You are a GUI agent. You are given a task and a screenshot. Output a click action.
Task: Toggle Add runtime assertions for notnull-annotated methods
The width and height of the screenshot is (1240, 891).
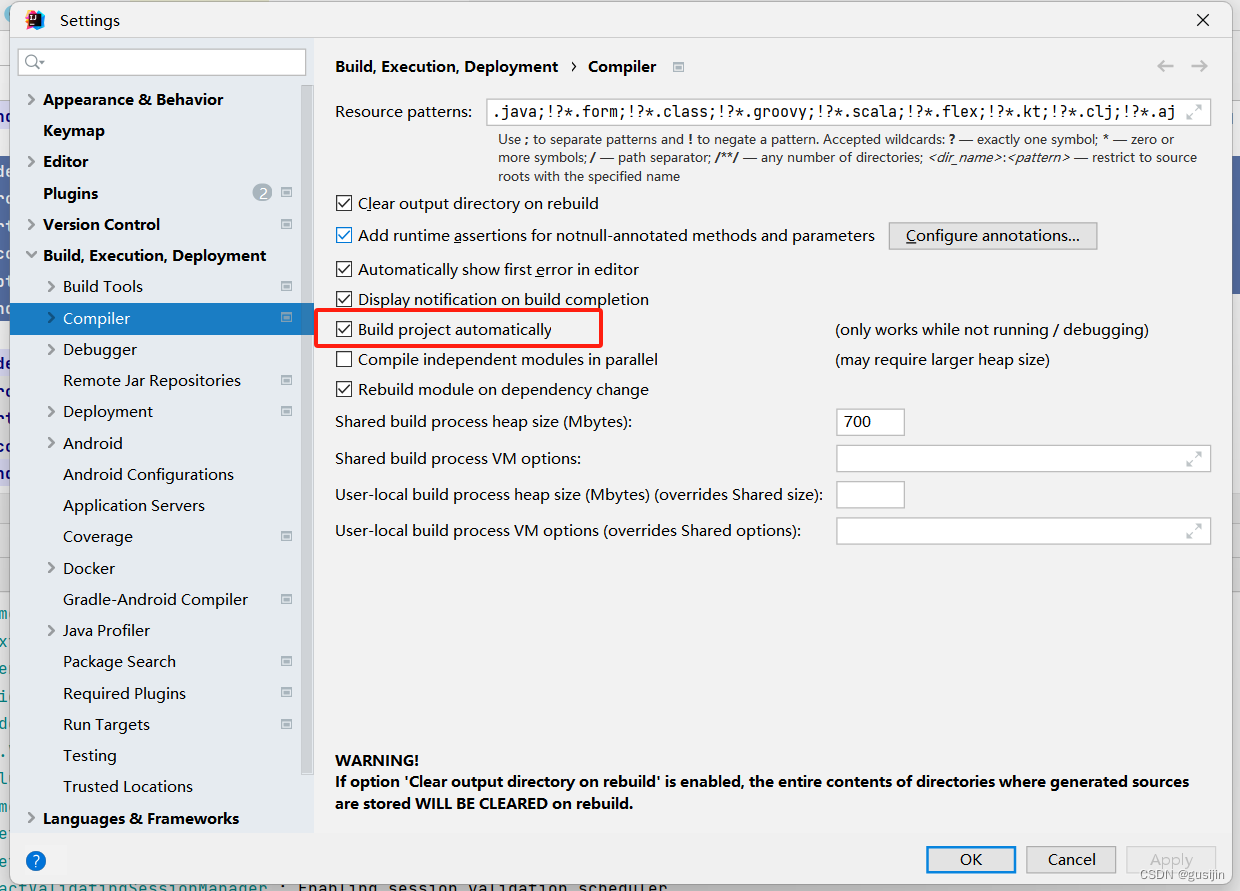click(344, 236)
